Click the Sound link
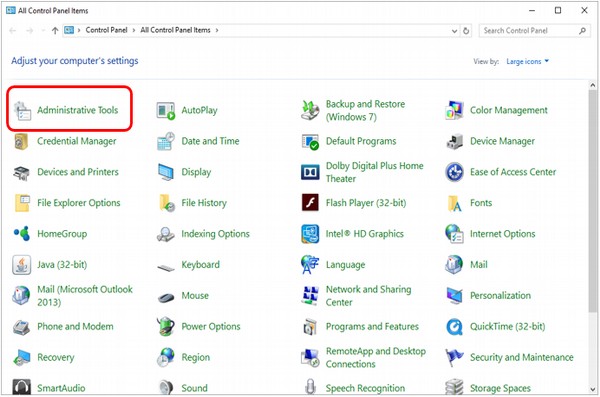The height and width of the screenshot is (397, 600). coord(194,388)
